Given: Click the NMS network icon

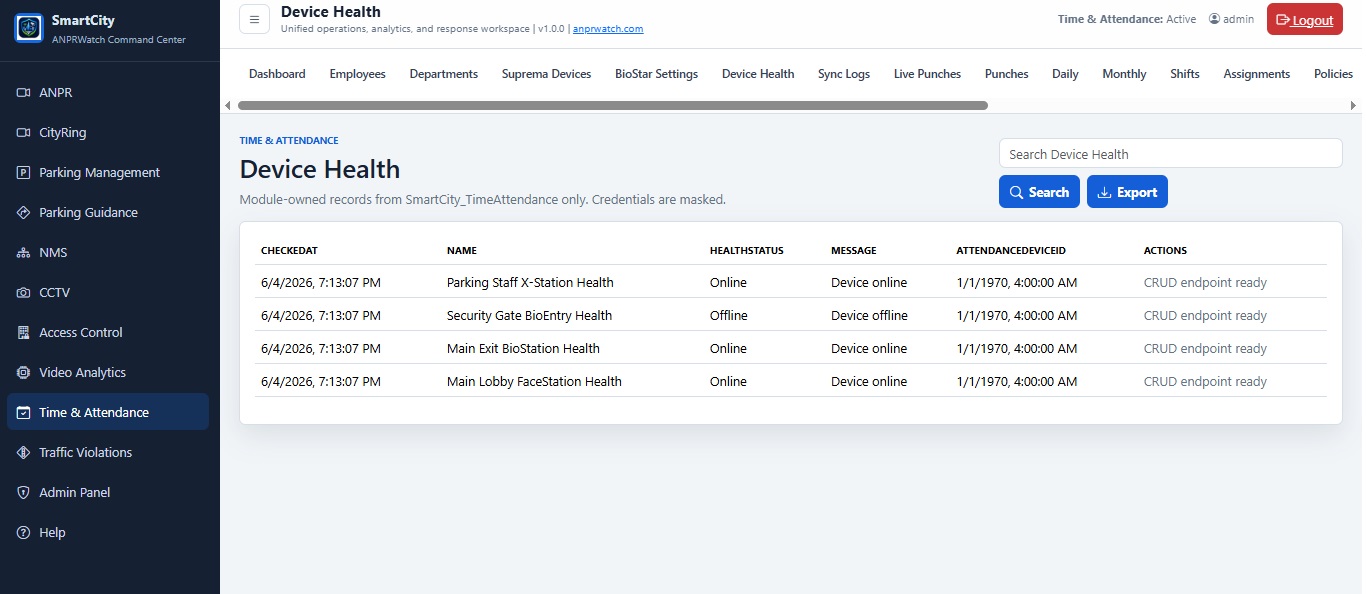Looking at the screenshot, I should (23, 252).
